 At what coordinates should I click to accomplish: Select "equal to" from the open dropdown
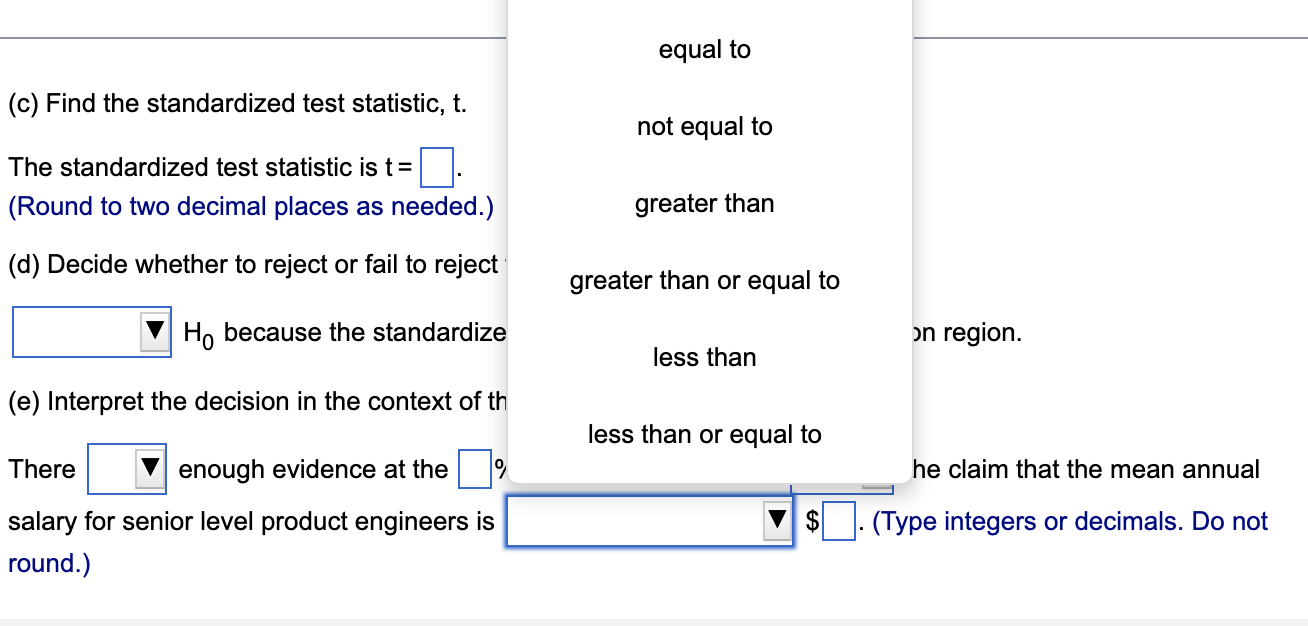pyautogui.click(x=703, y=49)
